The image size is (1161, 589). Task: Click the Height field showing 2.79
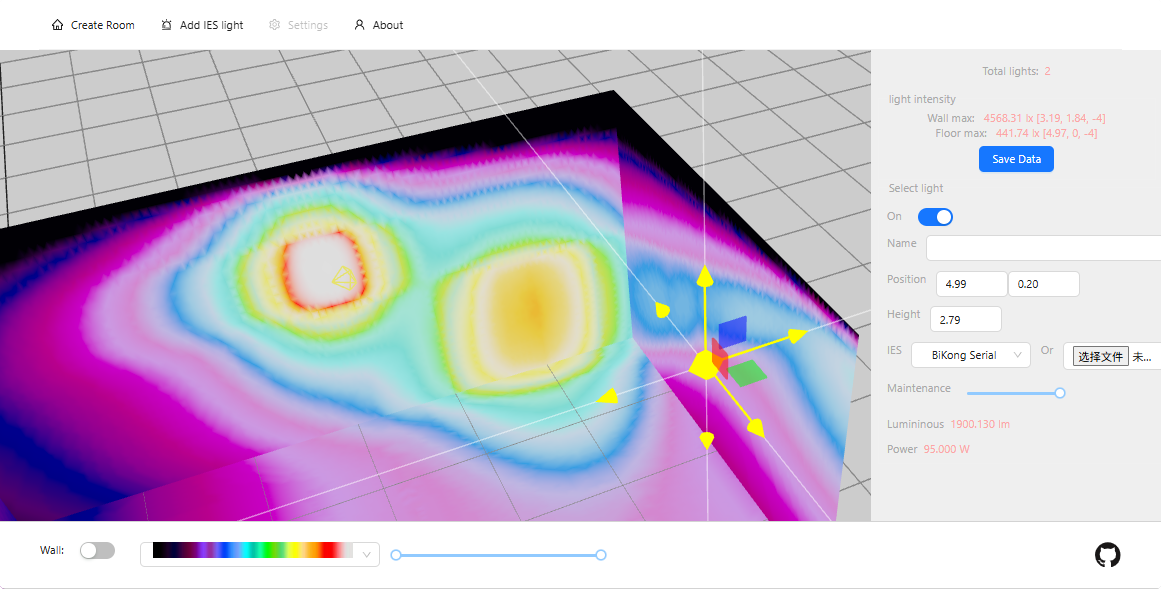coord(966,319)
